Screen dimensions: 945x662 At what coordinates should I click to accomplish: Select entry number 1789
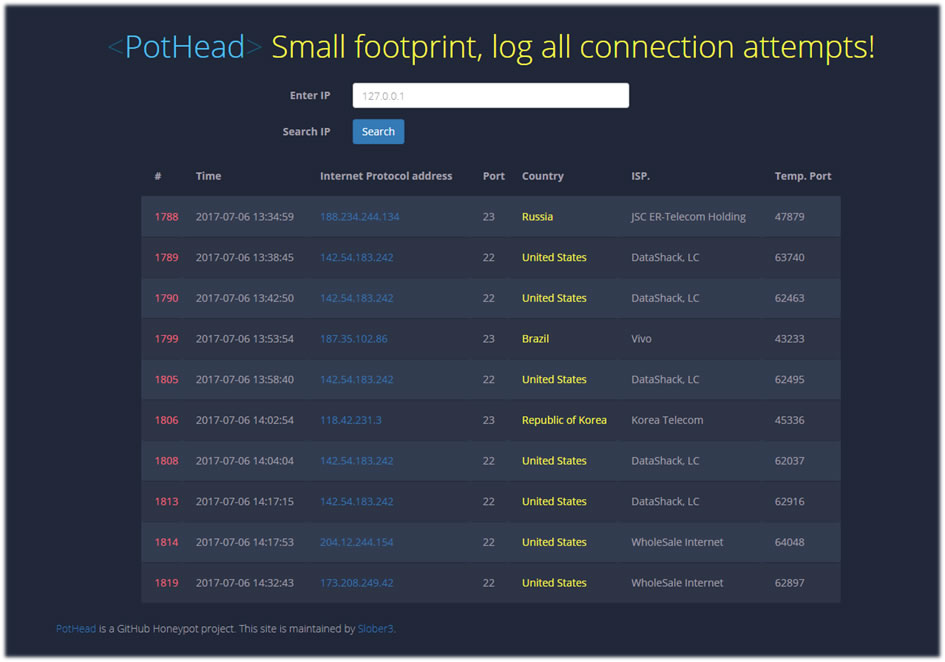click(166, 257)
